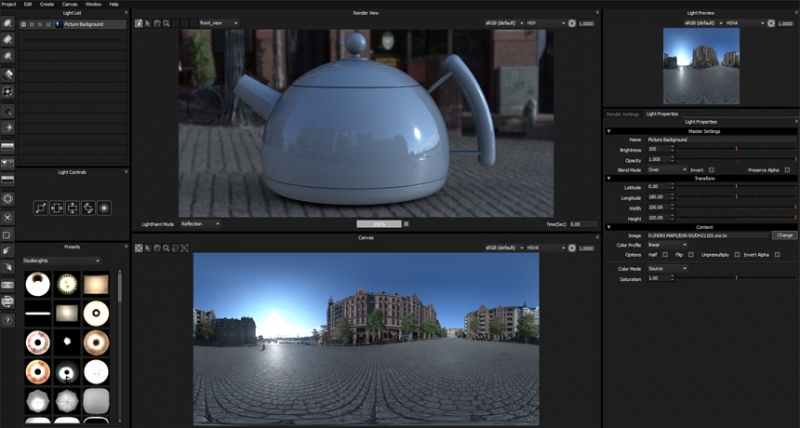
Task: Click the blue icon before Picture Background name
Action: [58, 24]
